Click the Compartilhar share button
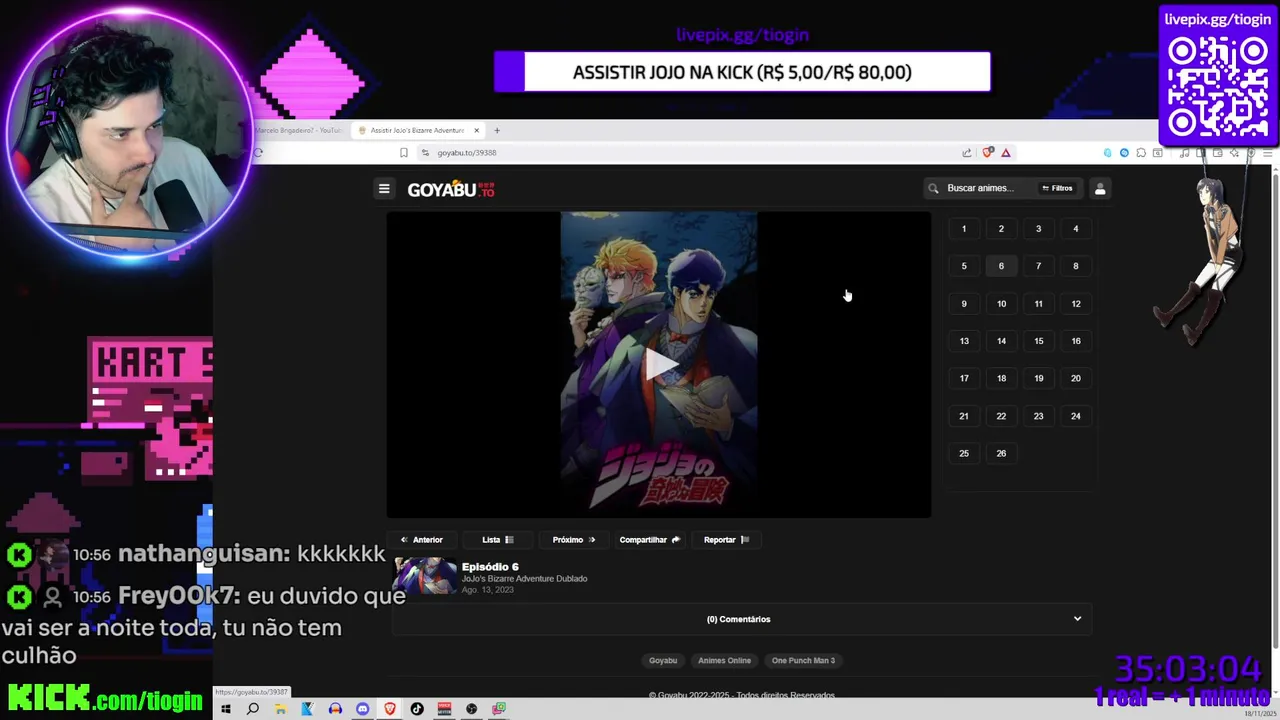This screenshot has height=720, width=1280. click(x=649, y=540)
